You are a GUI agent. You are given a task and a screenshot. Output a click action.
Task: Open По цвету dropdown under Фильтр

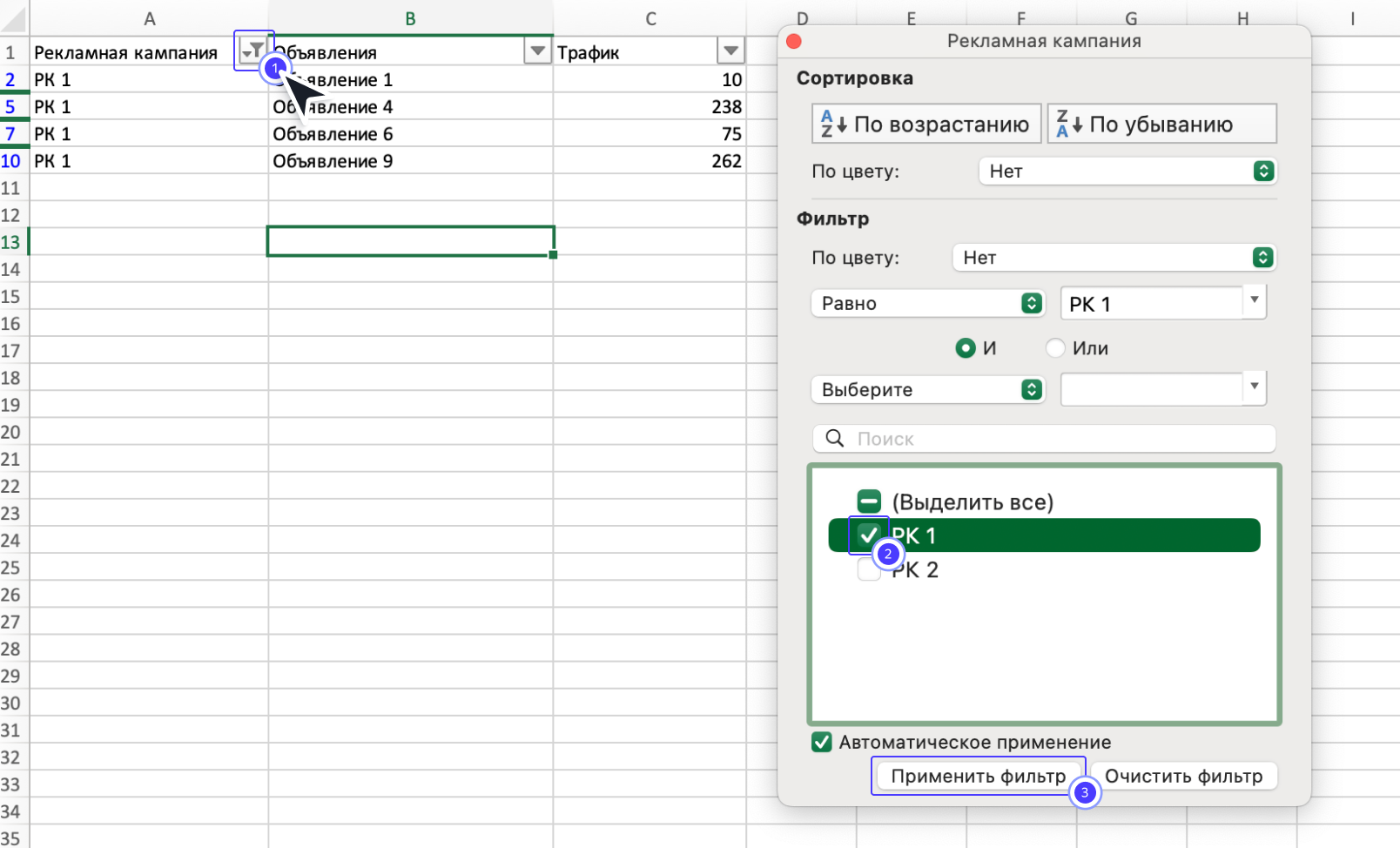[x=1114, y=257]
